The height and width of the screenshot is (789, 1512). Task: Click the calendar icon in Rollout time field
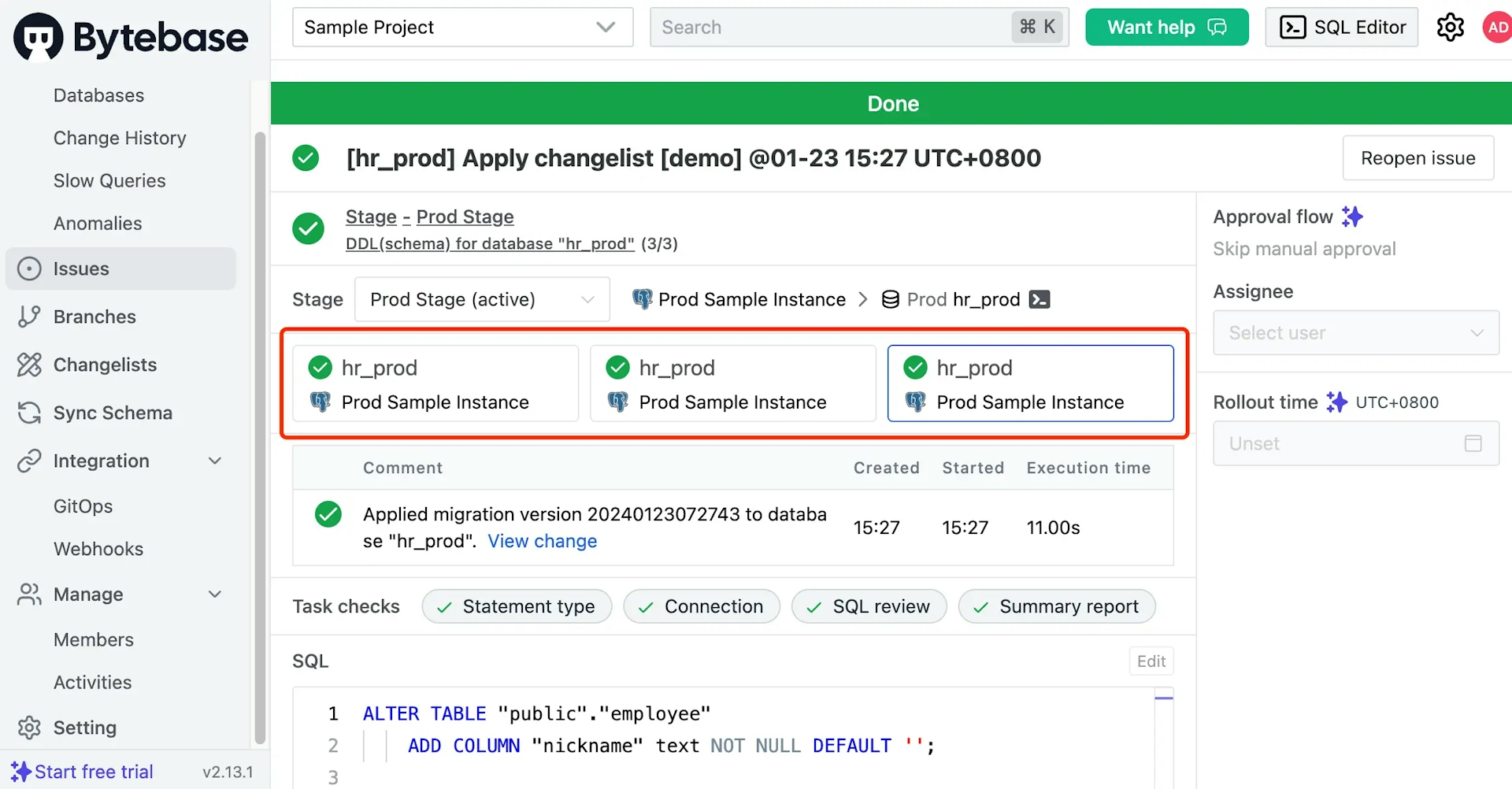(x=1473, y=443)
